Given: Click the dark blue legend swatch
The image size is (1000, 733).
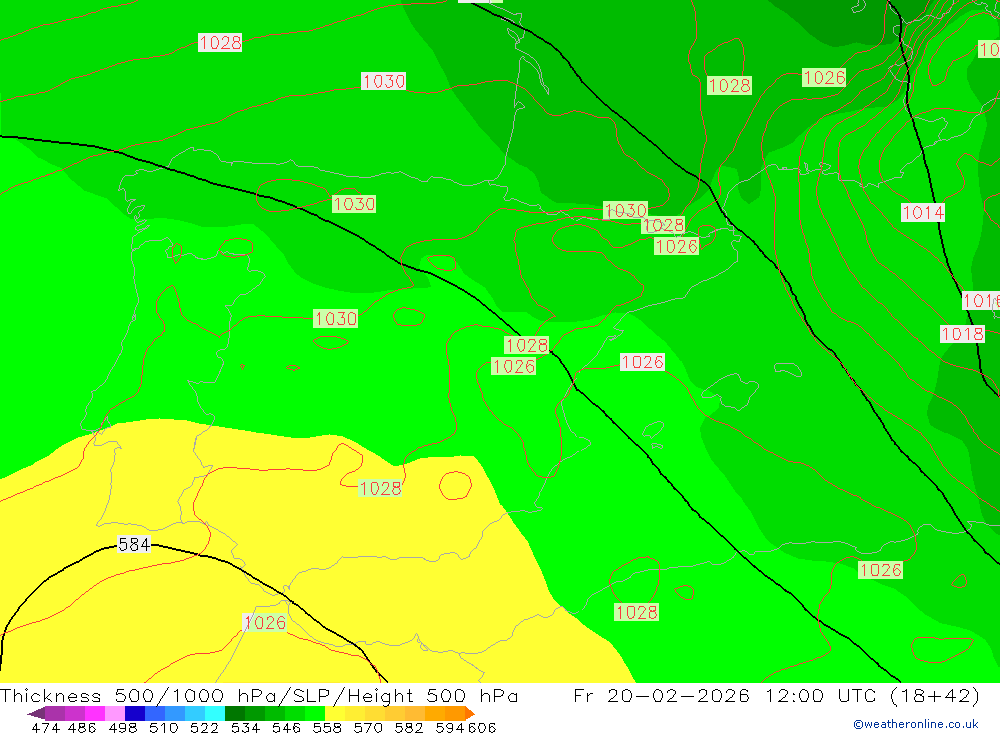Looking at the screenshot, I should [x=135, y=713].
